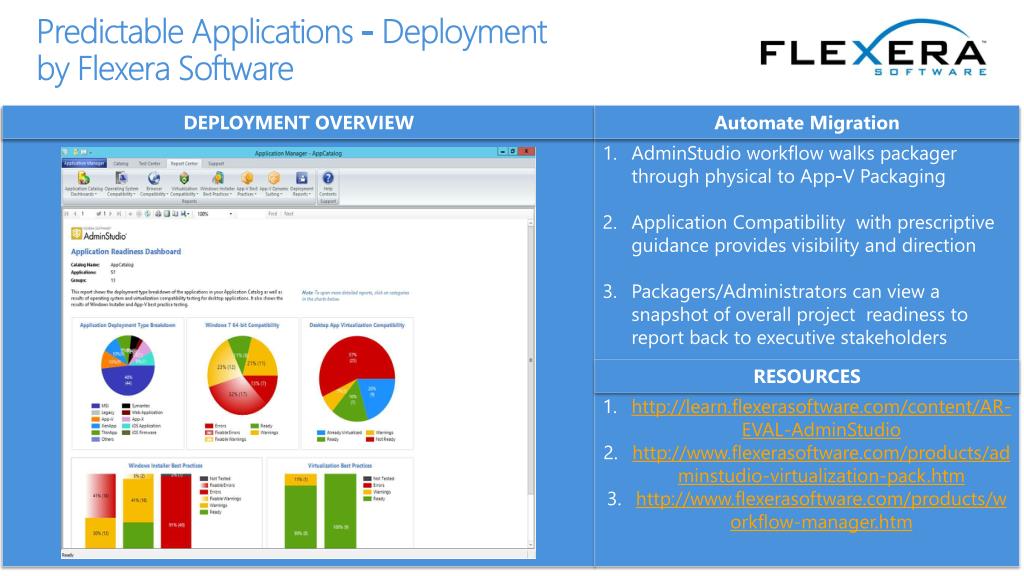Select the Application Manager tab
The image size is (1024, 576).
[x=84, y=163]
